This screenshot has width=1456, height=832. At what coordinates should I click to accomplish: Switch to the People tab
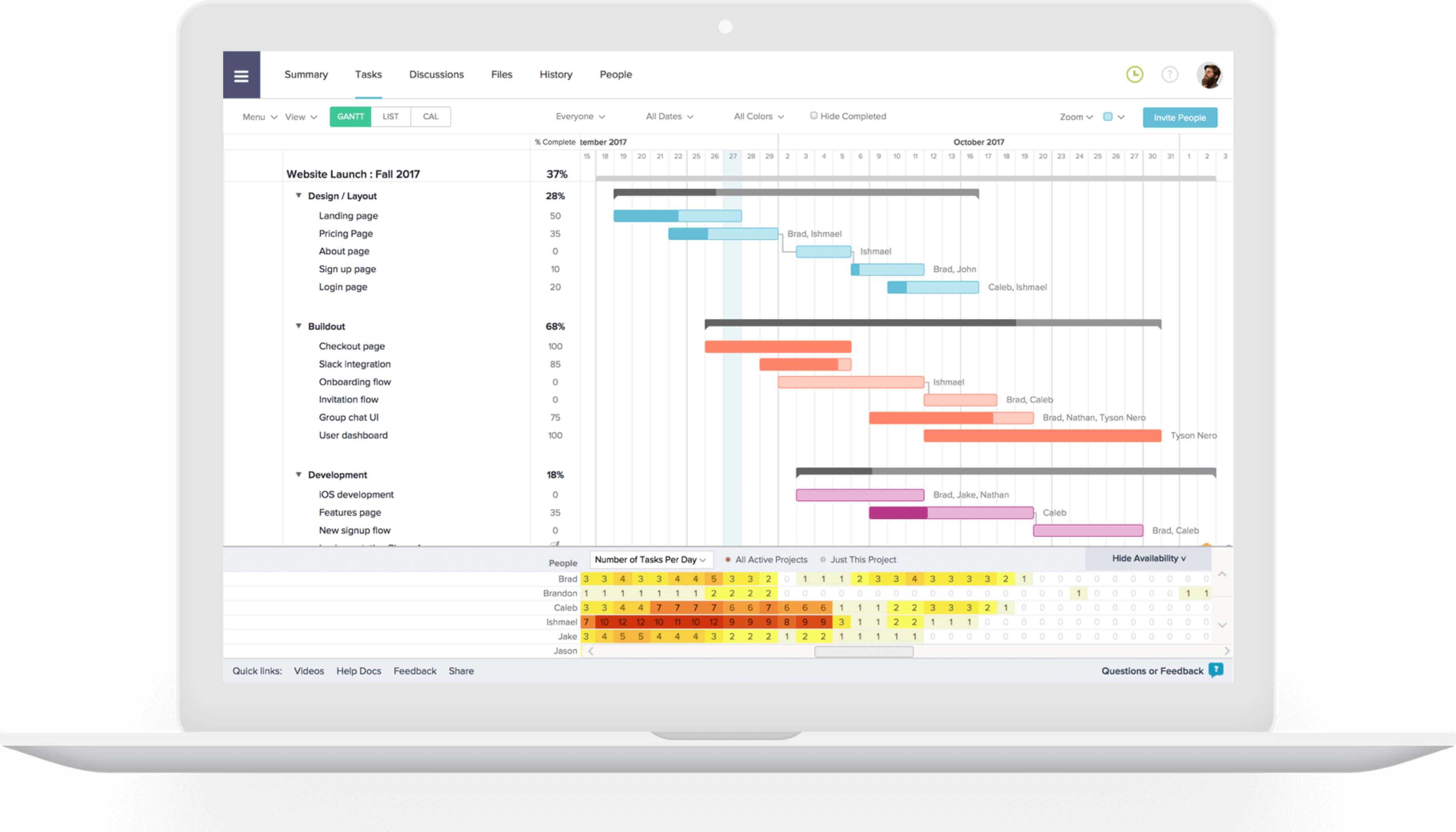tap(615, 74)
